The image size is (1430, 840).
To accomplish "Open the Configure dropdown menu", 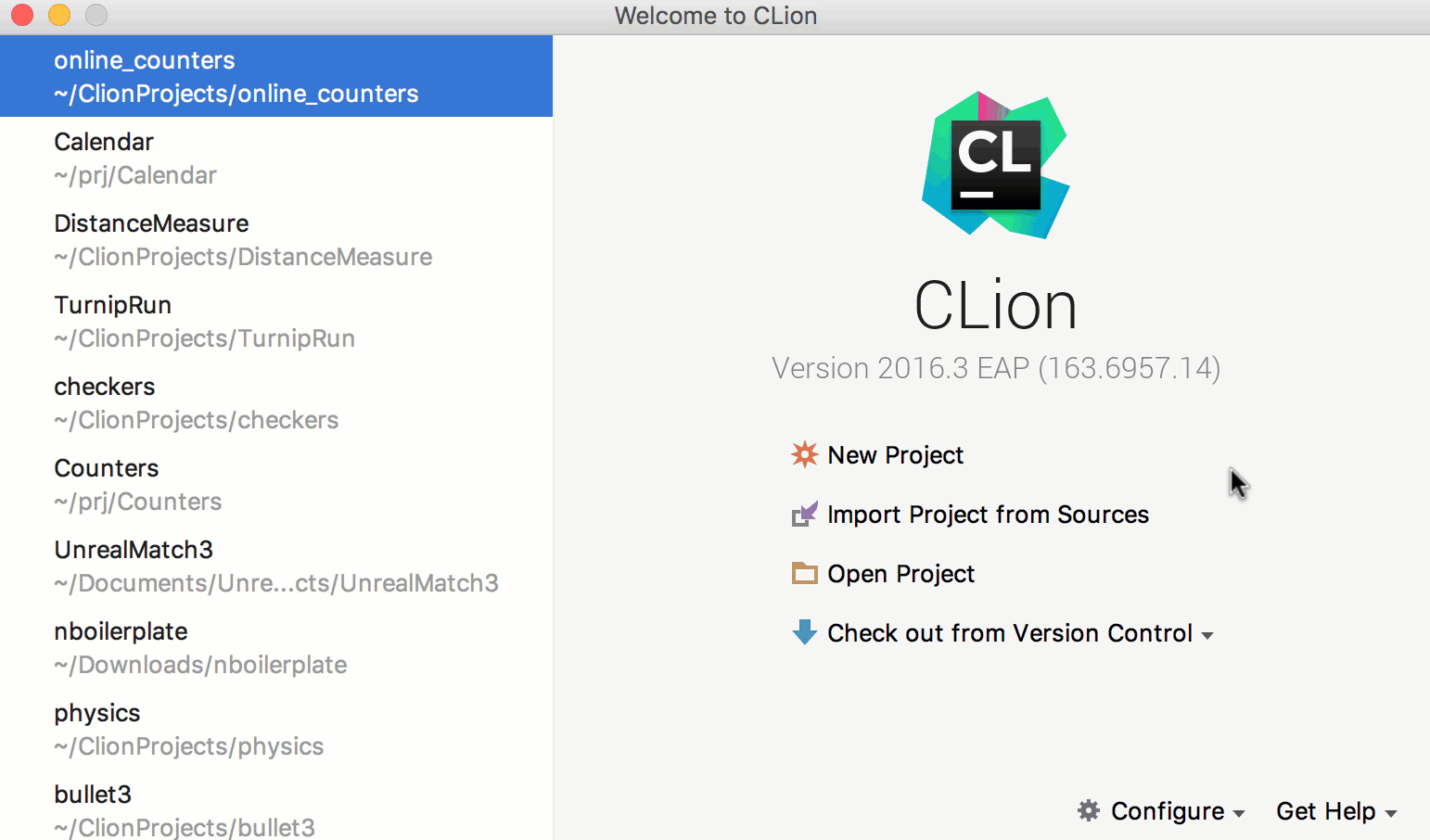I will point(1161,811).
